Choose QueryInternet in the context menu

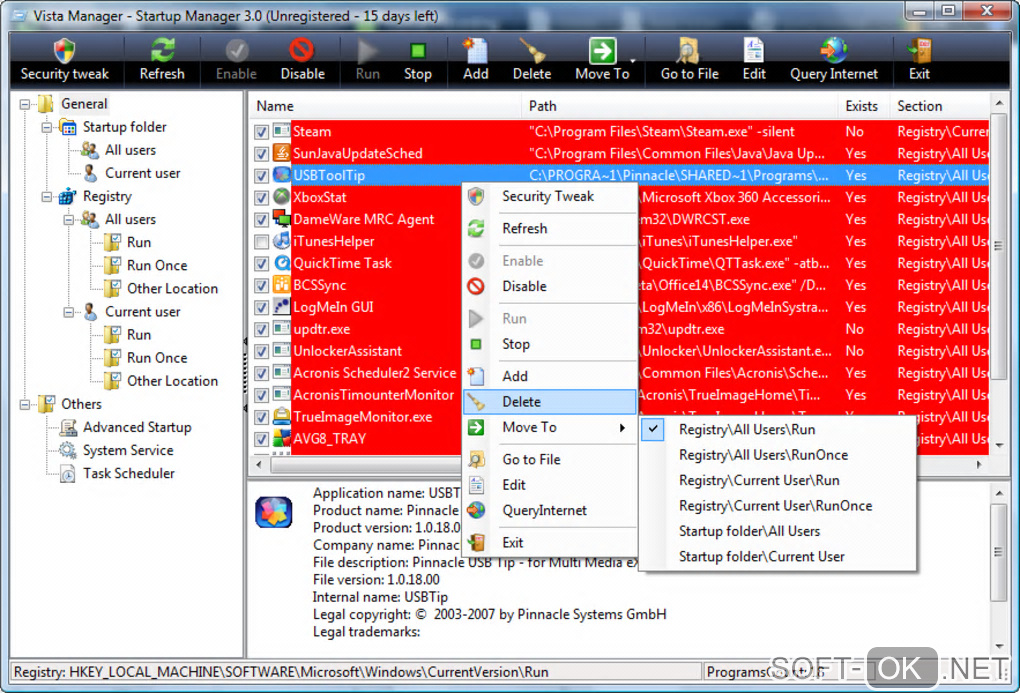(x=550, y=511)
